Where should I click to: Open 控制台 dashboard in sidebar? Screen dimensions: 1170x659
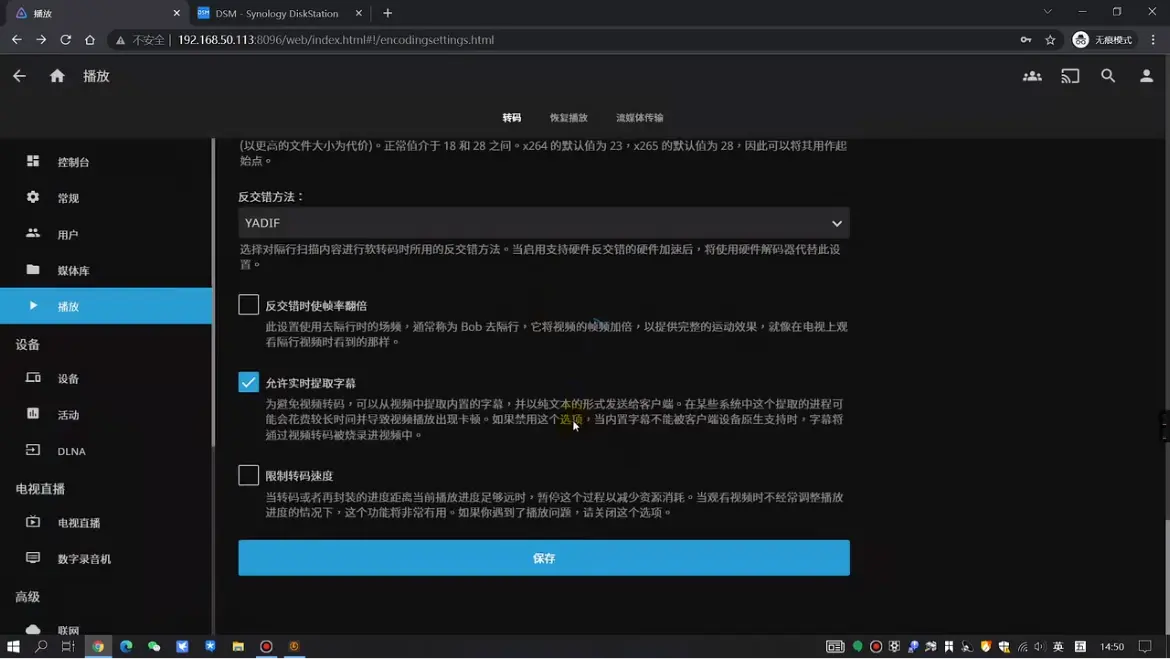click(73, 162)
